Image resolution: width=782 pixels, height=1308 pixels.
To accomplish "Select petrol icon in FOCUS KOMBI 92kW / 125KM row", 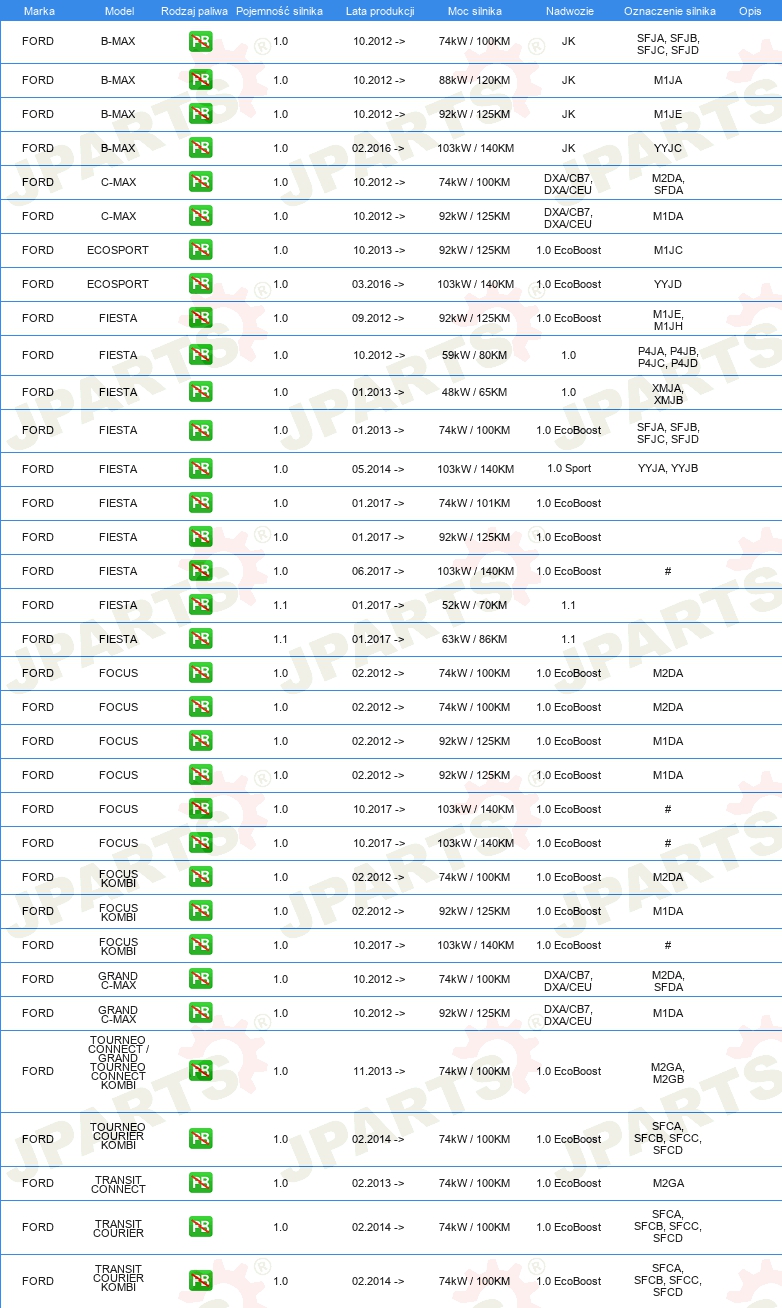I will click(201, 911).
